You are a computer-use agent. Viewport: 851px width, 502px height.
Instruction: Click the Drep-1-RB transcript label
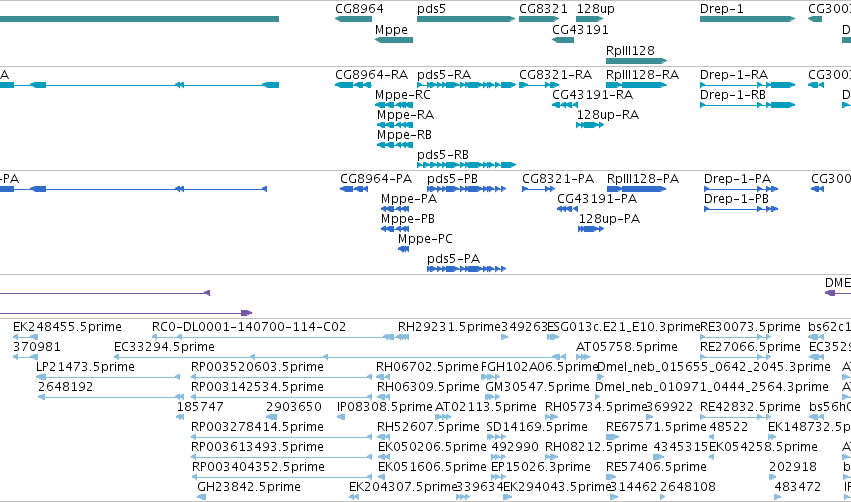[x=733, y=94]
